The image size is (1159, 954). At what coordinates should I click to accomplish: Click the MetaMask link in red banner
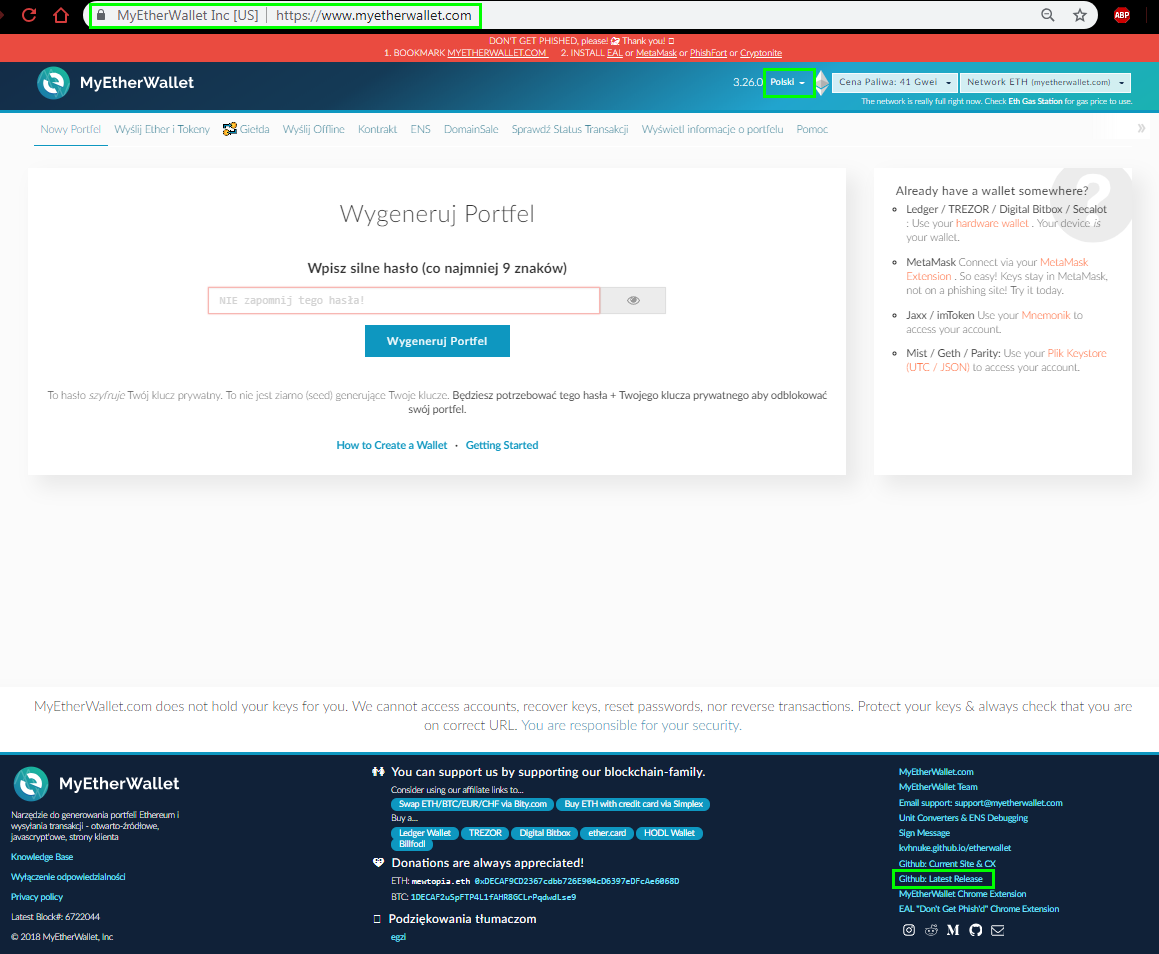tap(656, 53)
